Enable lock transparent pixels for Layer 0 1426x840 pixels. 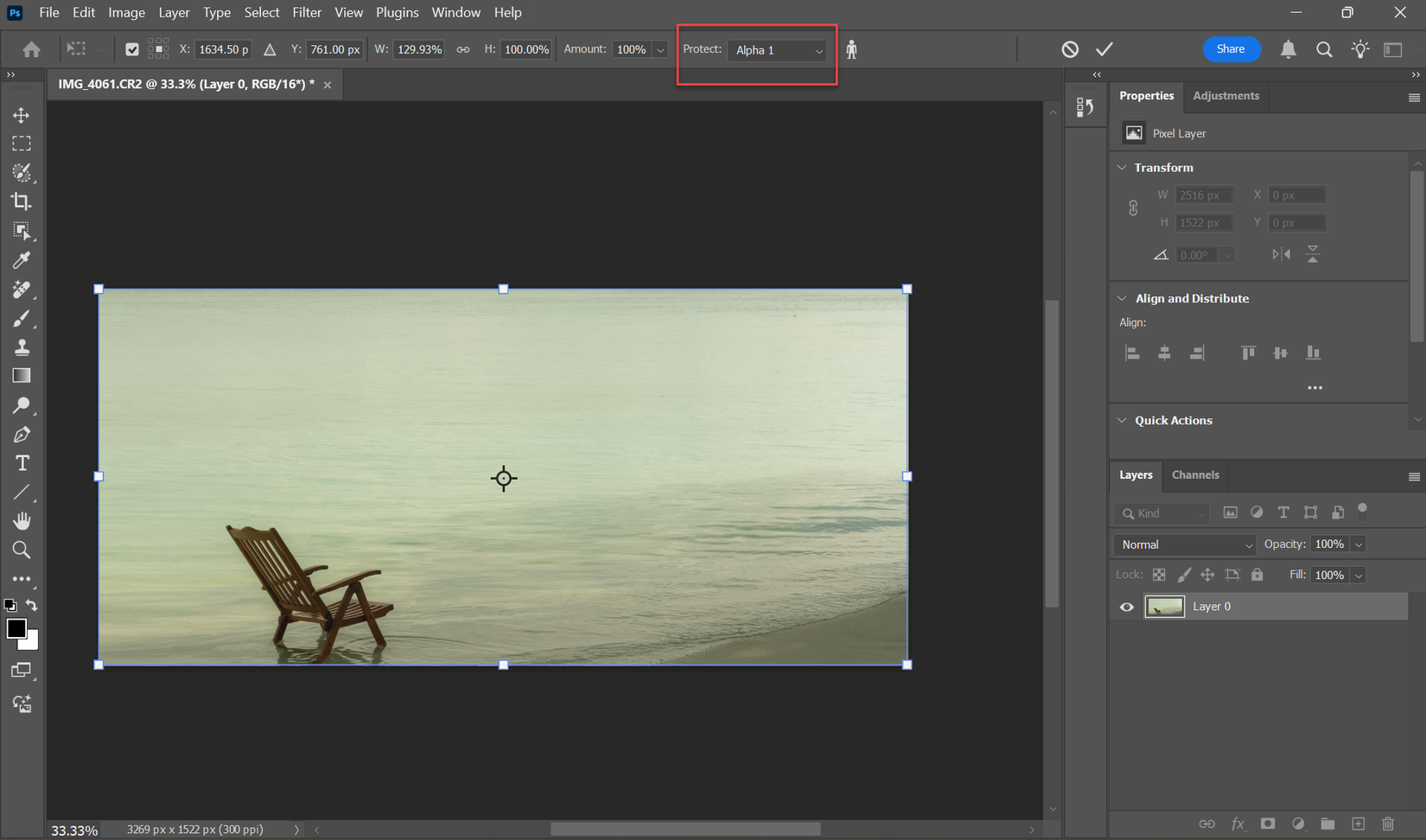1159,574
